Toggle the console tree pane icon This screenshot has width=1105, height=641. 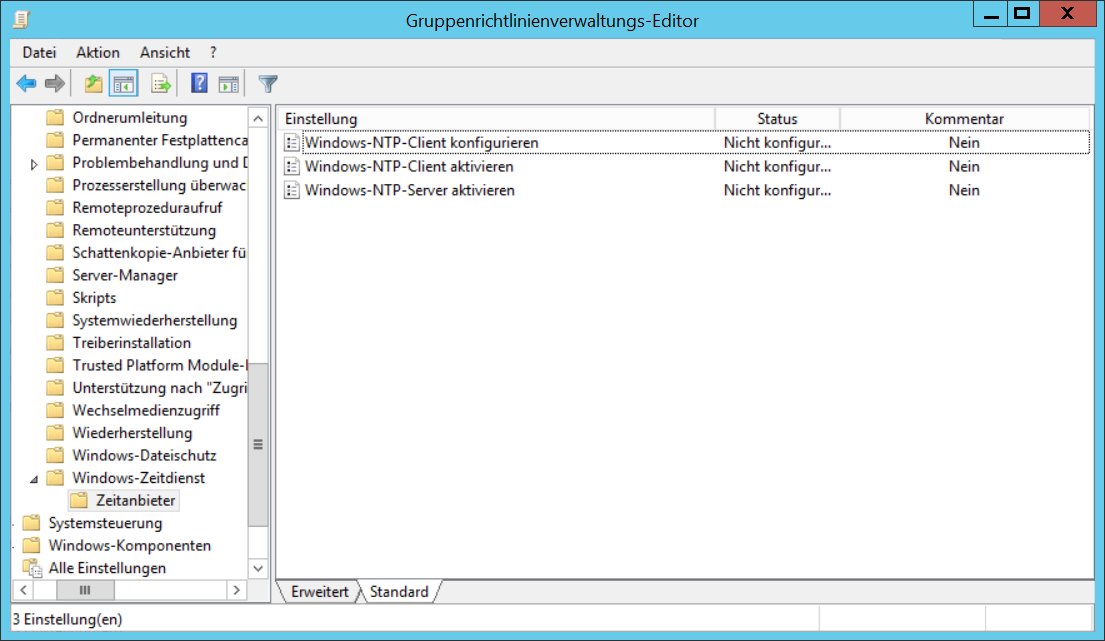click(x=123, y=84)
